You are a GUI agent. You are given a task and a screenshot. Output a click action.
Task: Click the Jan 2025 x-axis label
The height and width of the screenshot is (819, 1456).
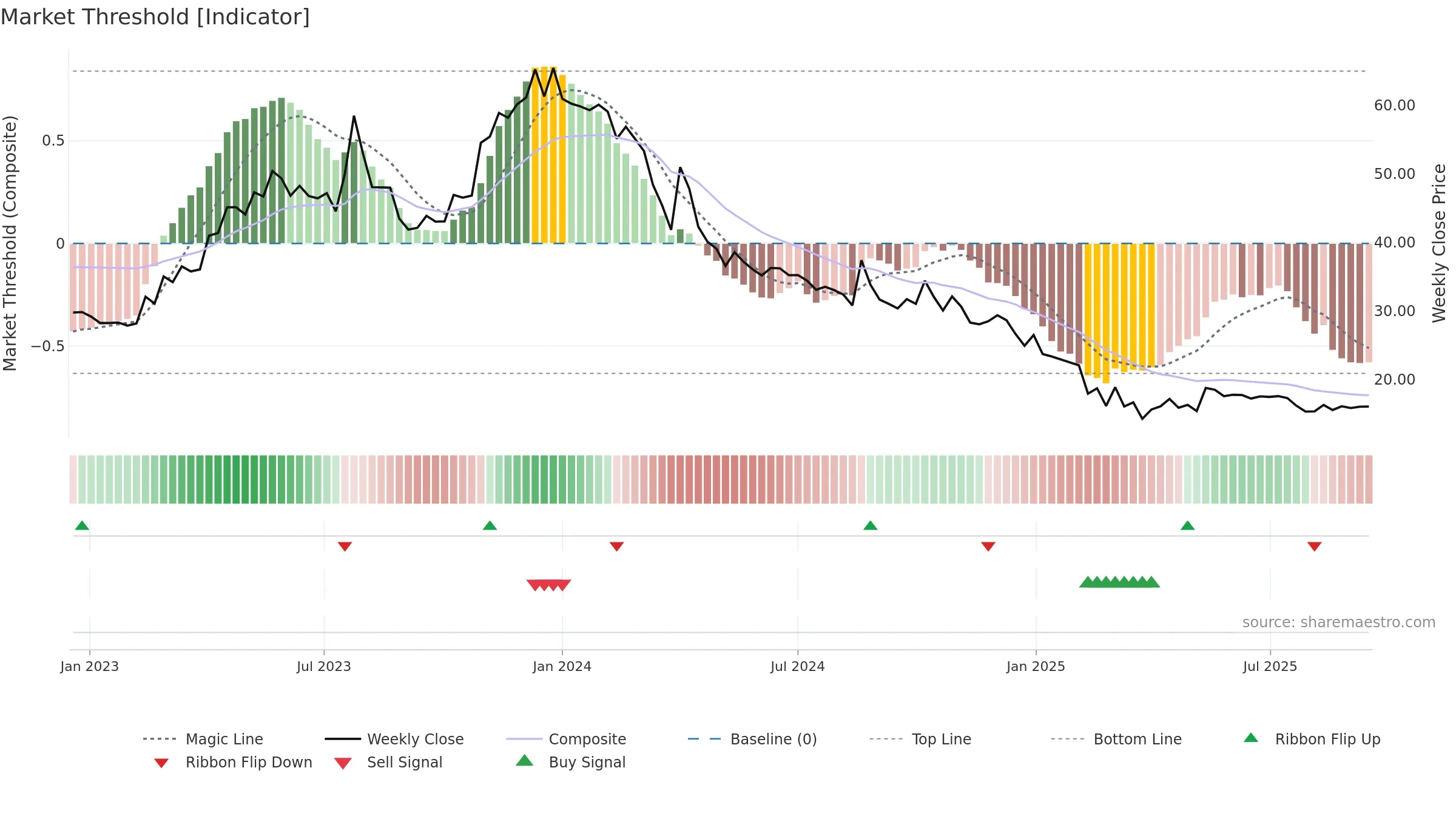(x=1036, y=666)
